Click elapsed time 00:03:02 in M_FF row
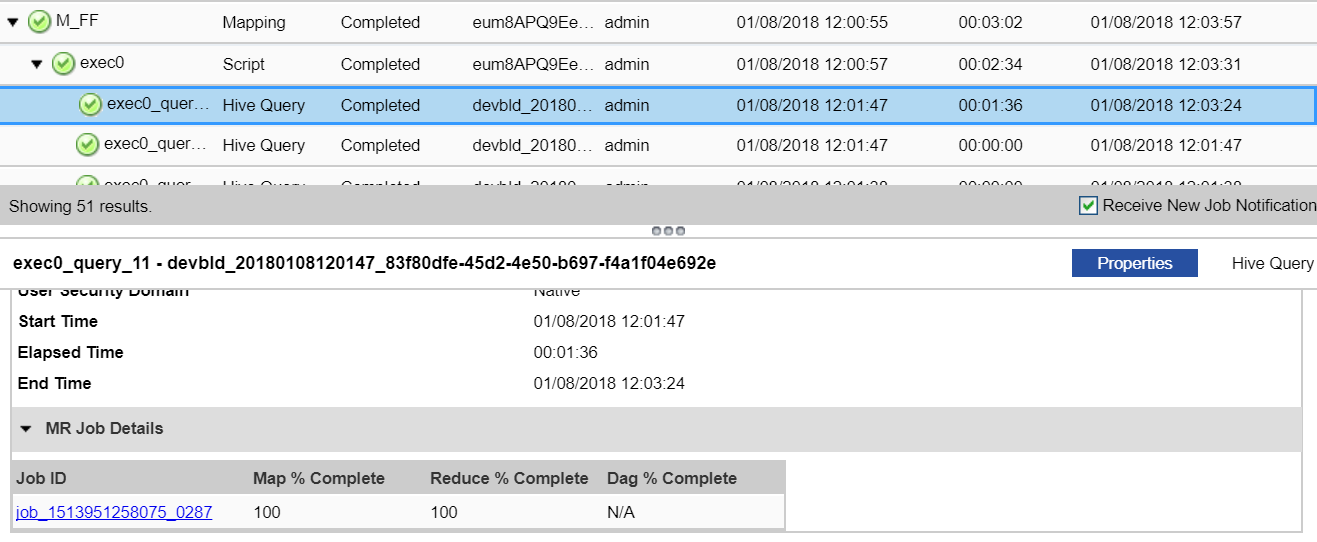The image size is (1317, 542). click(x=991, y=22)
